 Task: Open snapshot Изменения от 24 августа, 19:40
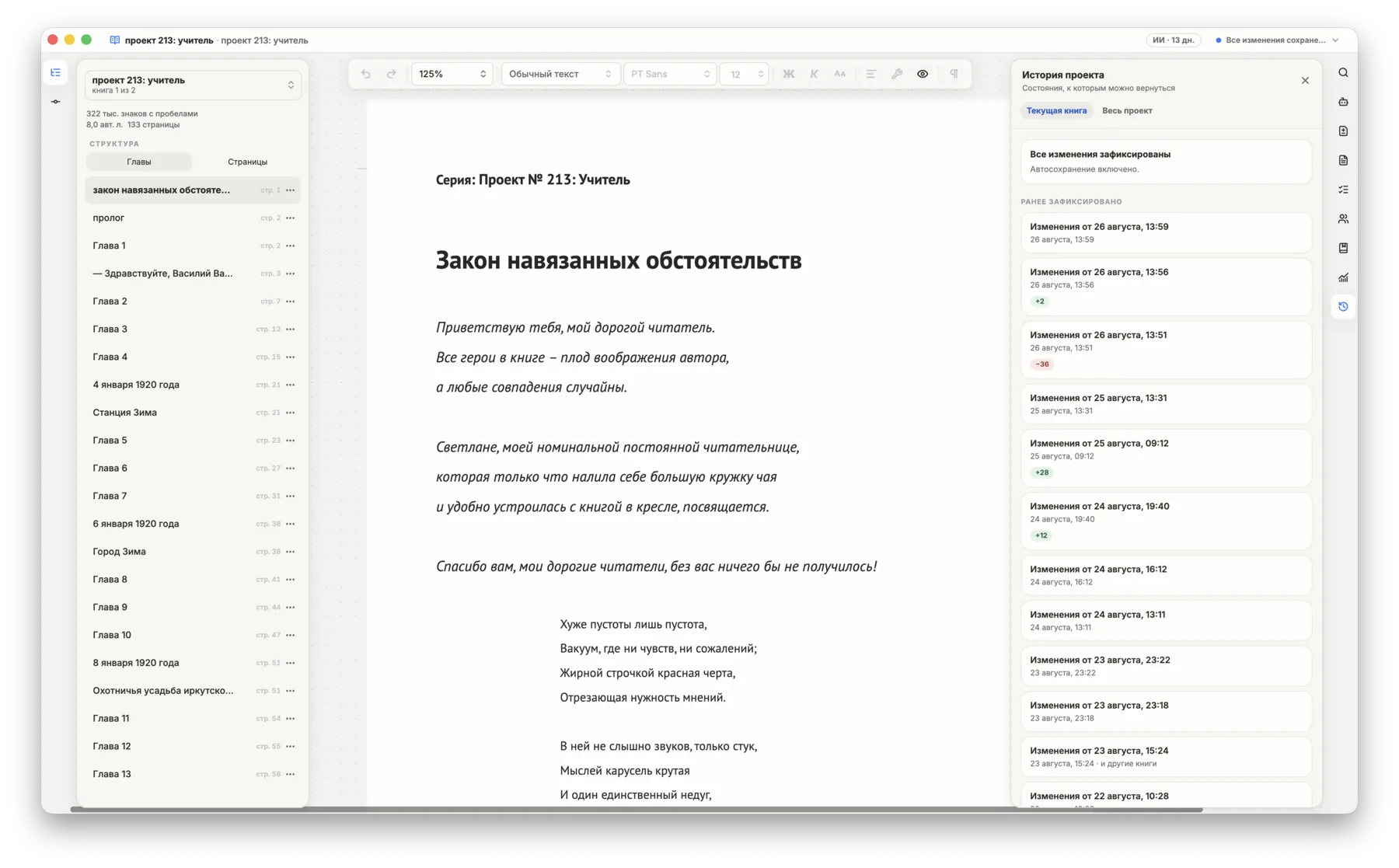[1166, 521]
